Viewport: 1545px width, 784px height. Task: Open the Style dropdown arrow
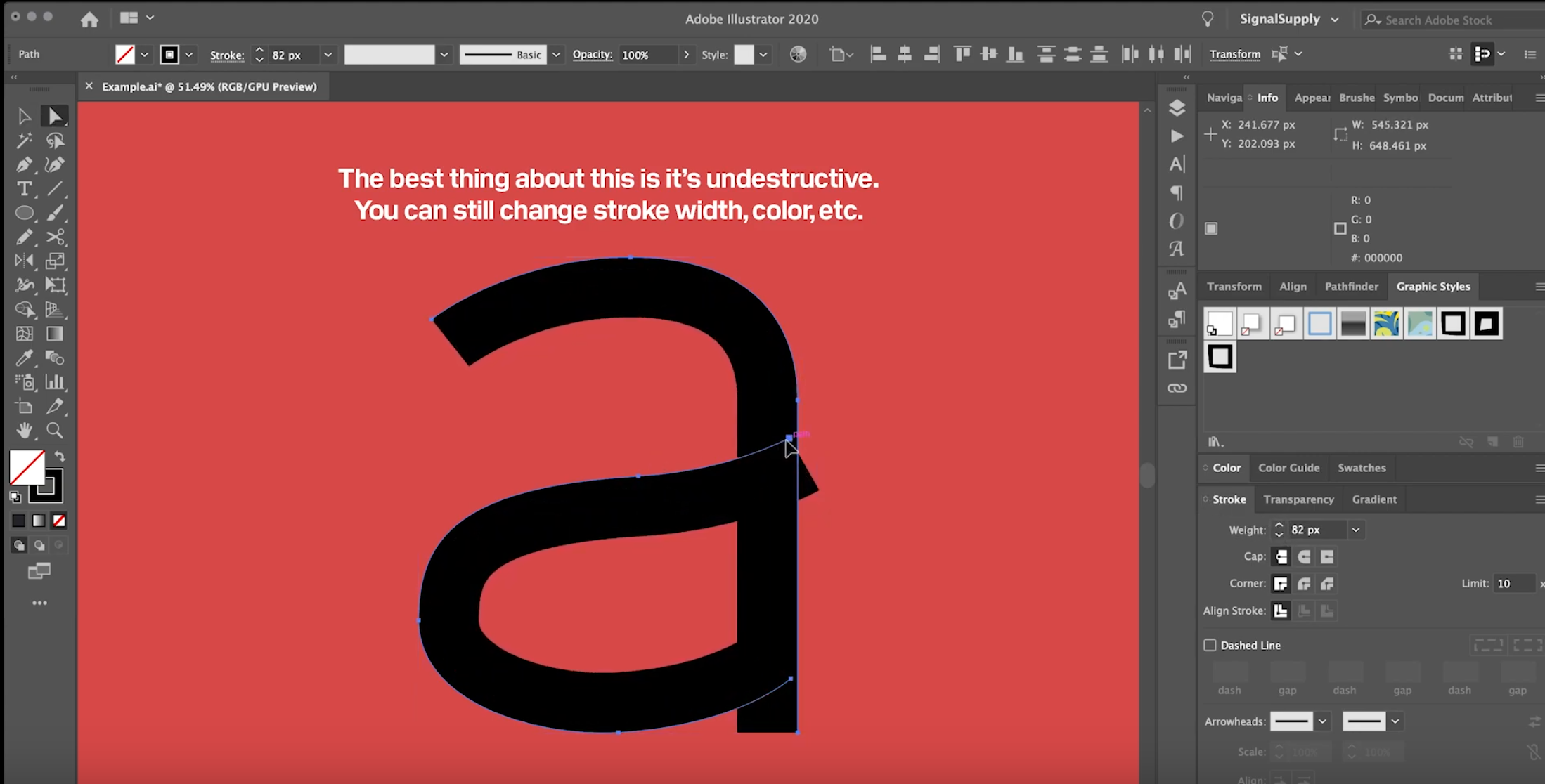(x=763, y=55)
